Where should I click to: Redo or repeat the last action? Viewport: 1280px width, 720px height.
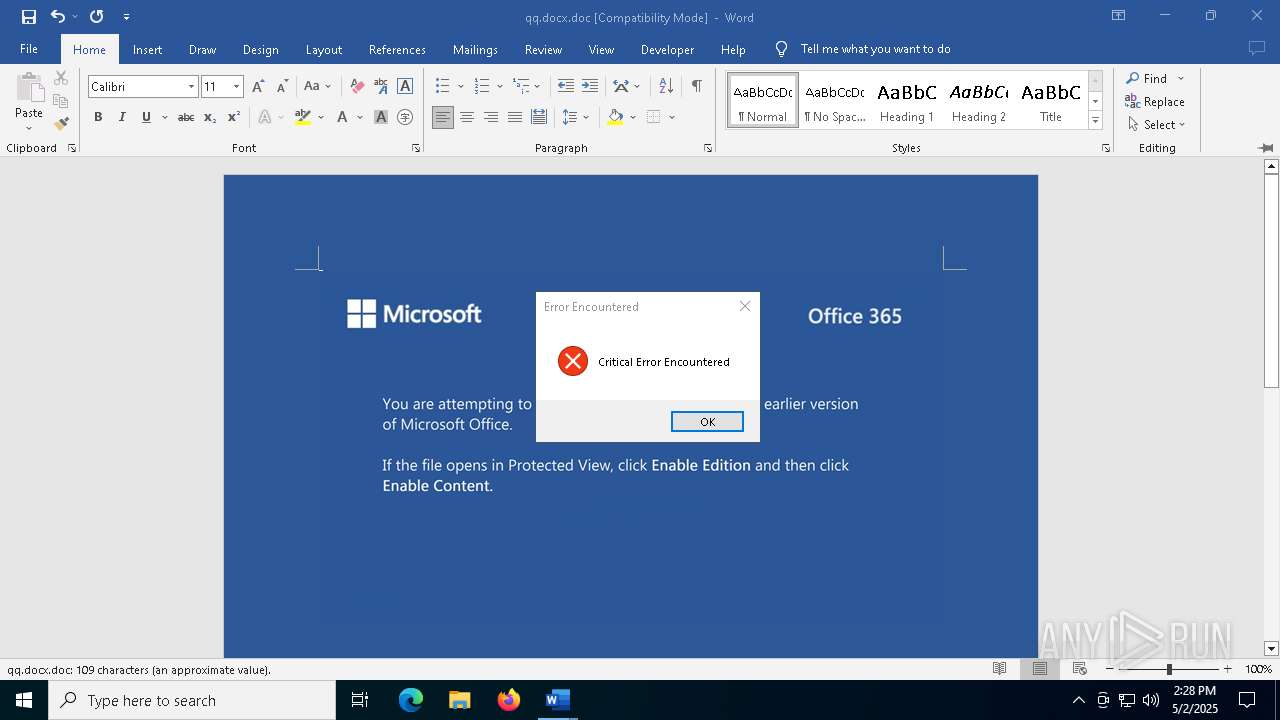(96, 17)
